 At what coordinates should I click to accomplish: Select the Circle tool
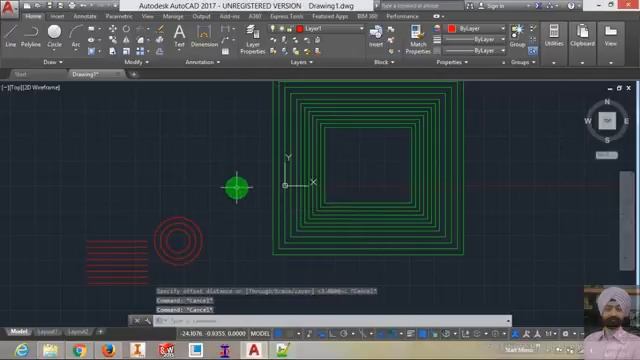[x=54, y=36]
